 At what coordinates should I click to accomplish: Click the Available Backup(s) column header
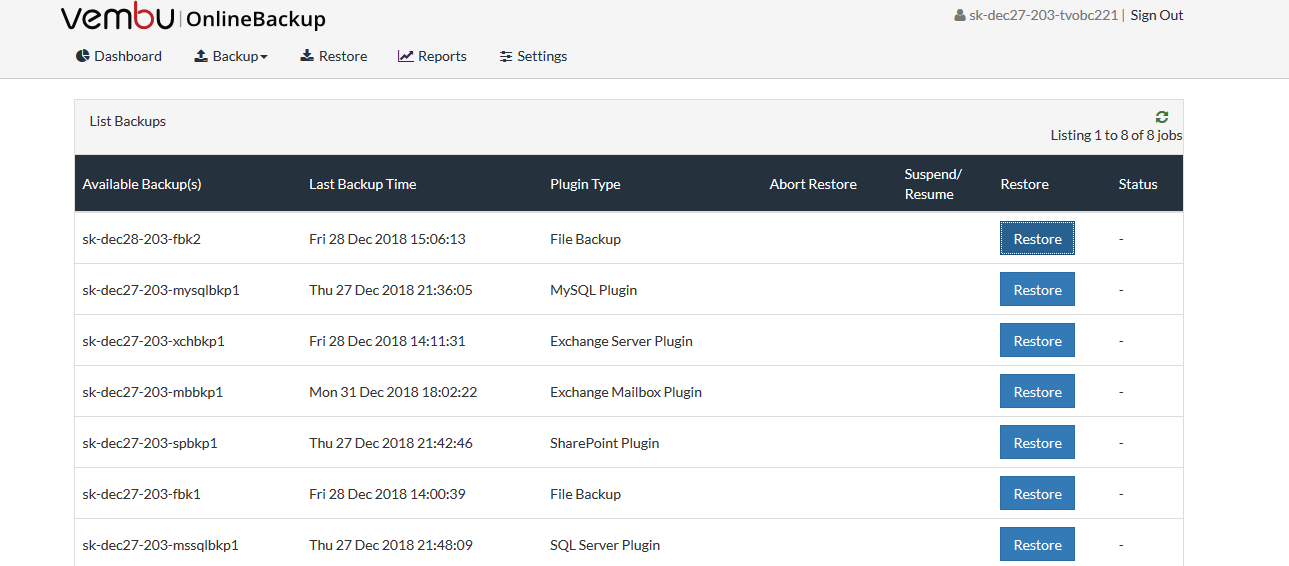click(x=142, y=184)
